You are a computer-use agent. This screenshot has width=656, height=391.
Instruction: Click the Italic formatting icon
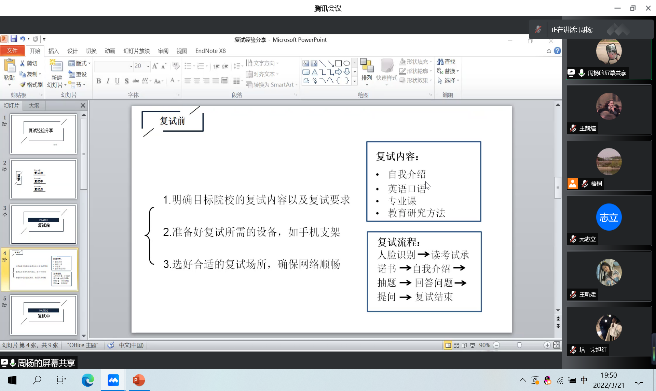108,81
